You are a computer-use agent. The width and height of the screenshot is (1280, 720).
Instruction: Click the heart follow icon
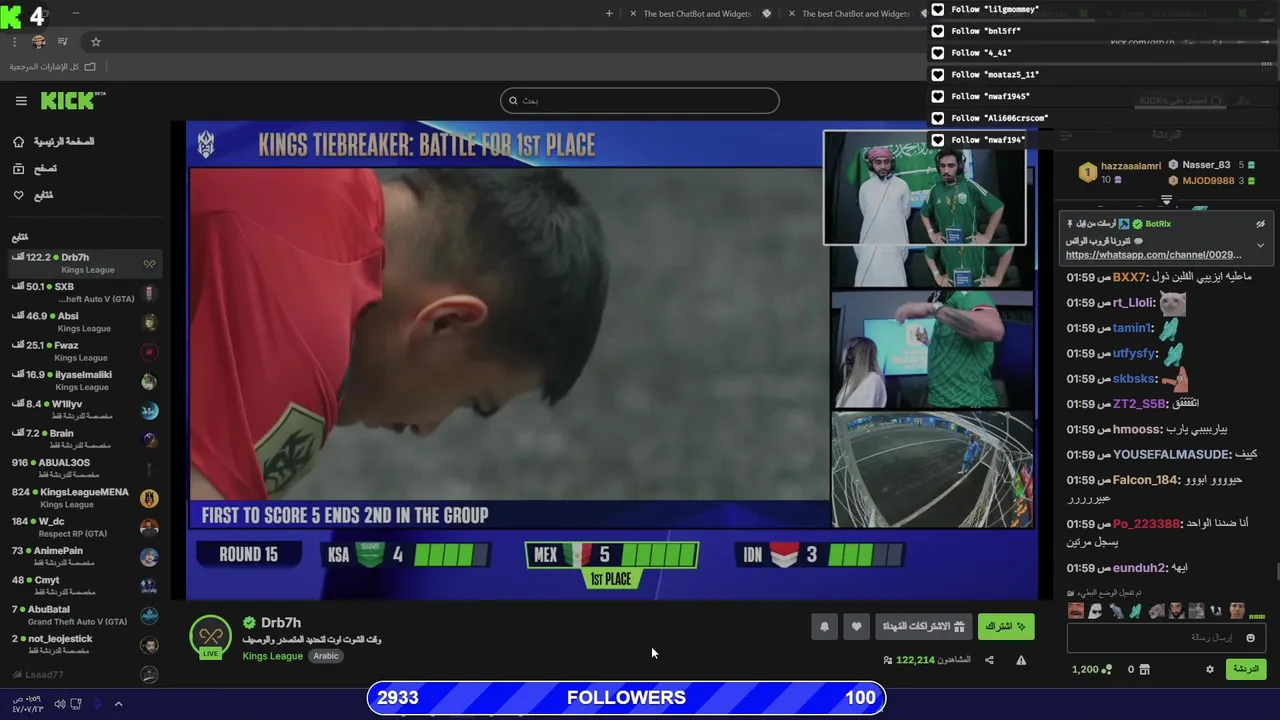click(856, 626)
